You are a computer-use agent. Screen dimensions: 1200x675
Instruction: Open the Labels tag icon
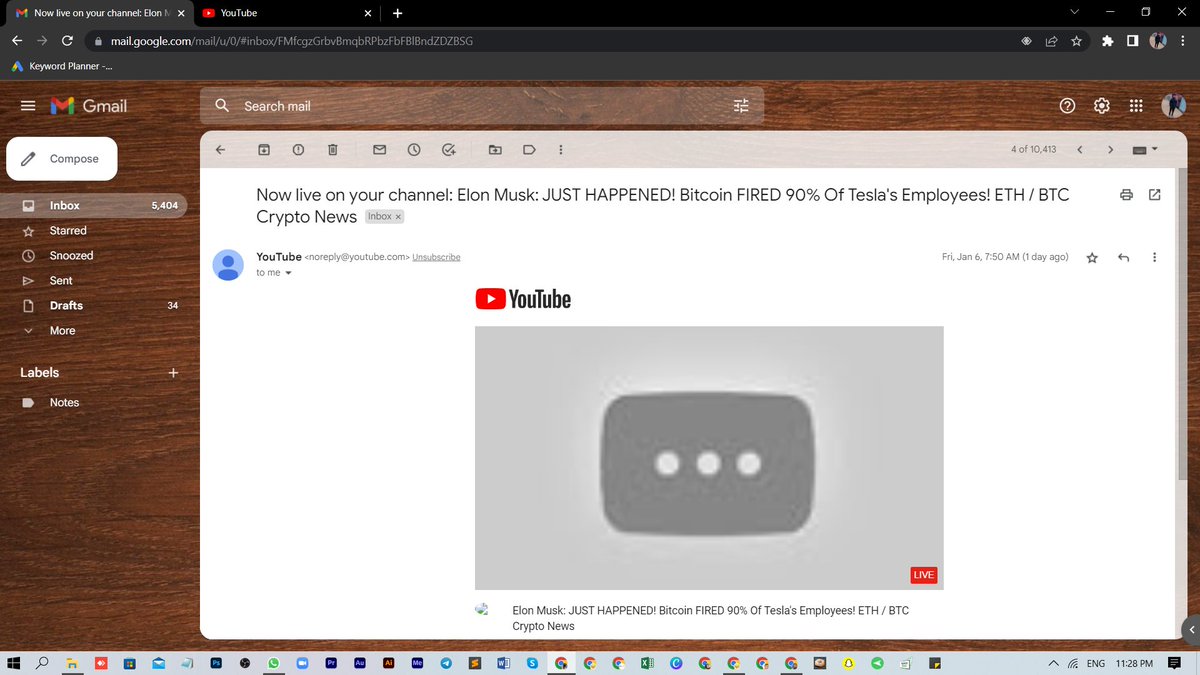coord(529,150)
